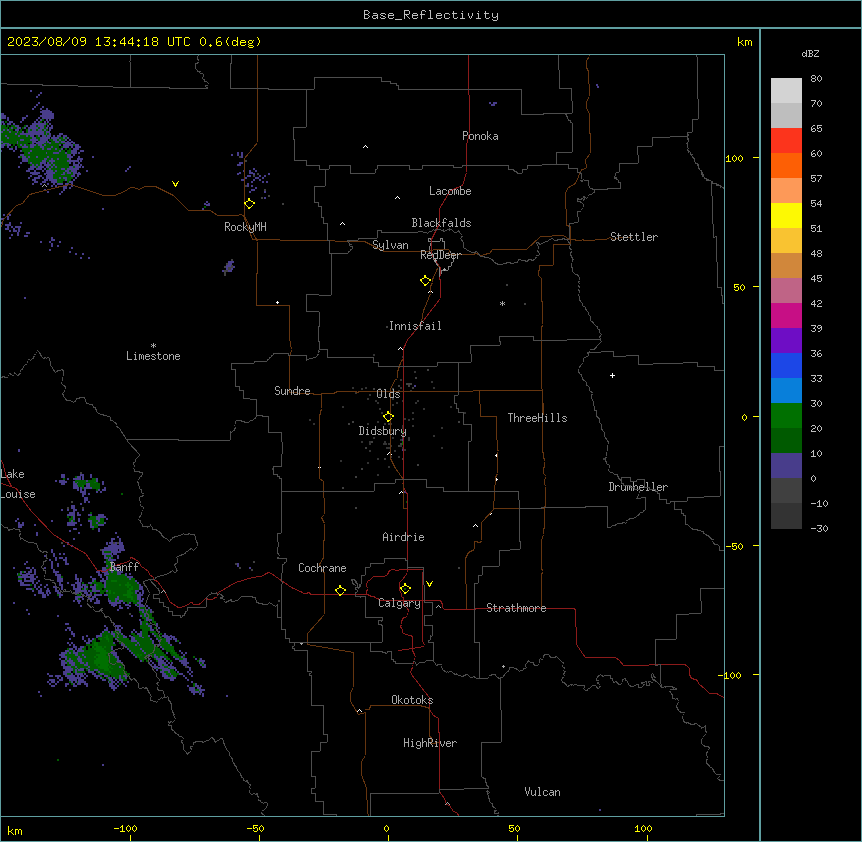Viewport: 862px width, 842px height.
Task: Click the ThreeHills town label
Action: tap(538, 418)
